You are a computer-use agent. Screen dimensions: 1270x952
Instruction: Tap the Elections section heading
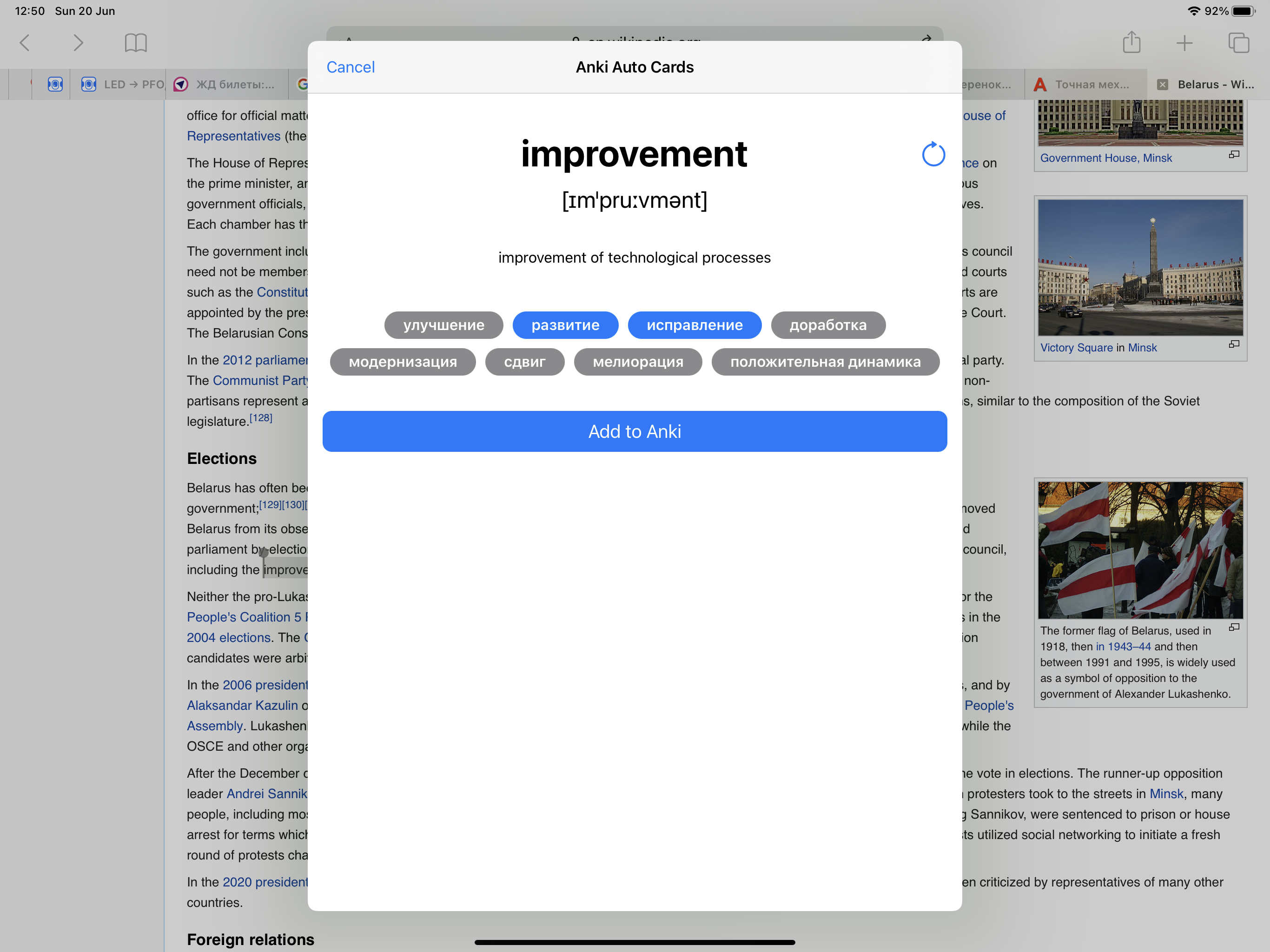(x=222, y=458)
